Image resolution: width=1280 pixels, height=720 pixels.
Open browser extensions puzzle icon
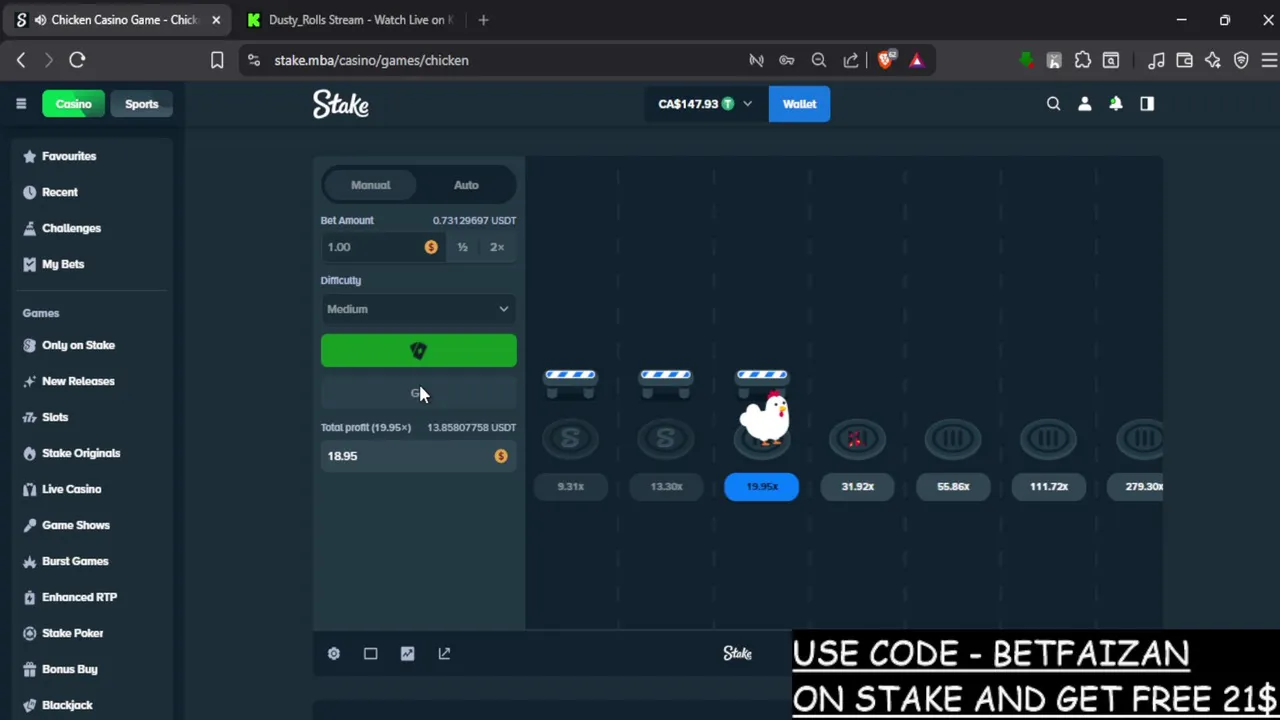click(x=1082, y=60)
